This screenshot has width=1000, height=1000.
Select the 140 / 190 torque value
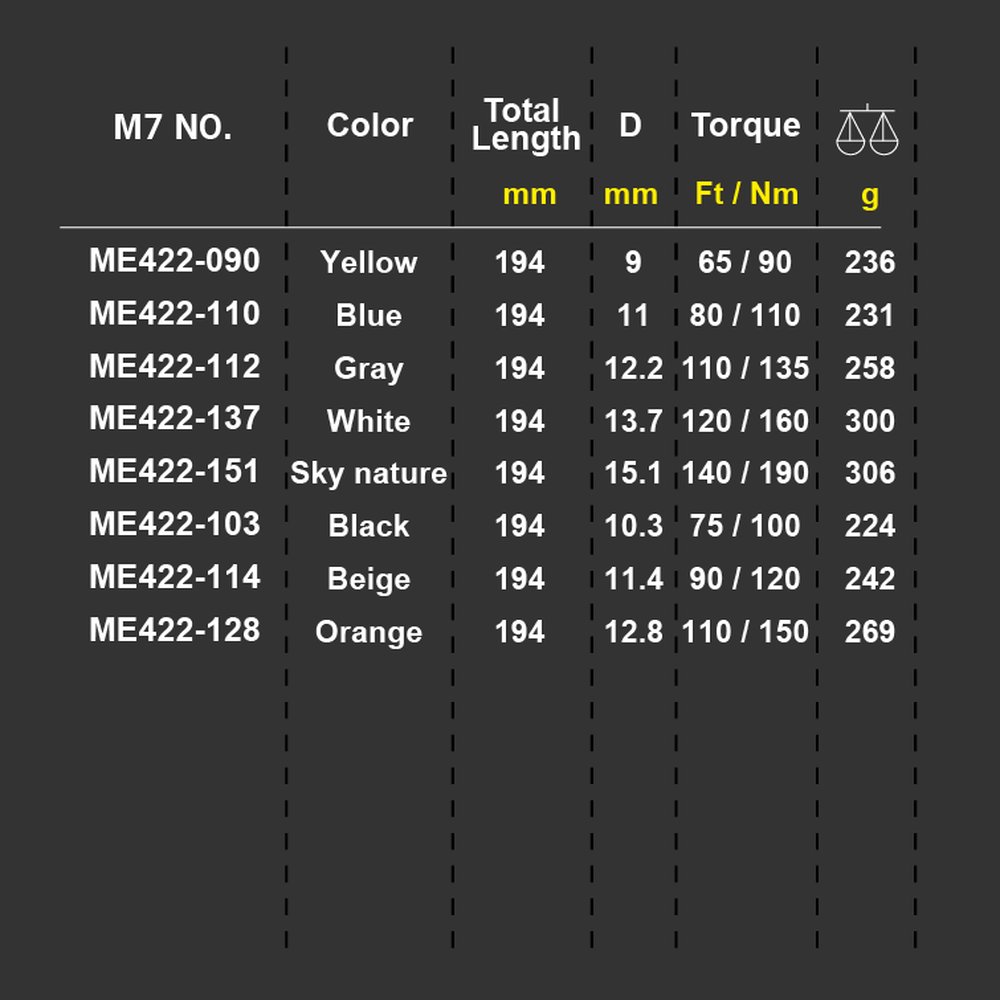tap(745, 473)
